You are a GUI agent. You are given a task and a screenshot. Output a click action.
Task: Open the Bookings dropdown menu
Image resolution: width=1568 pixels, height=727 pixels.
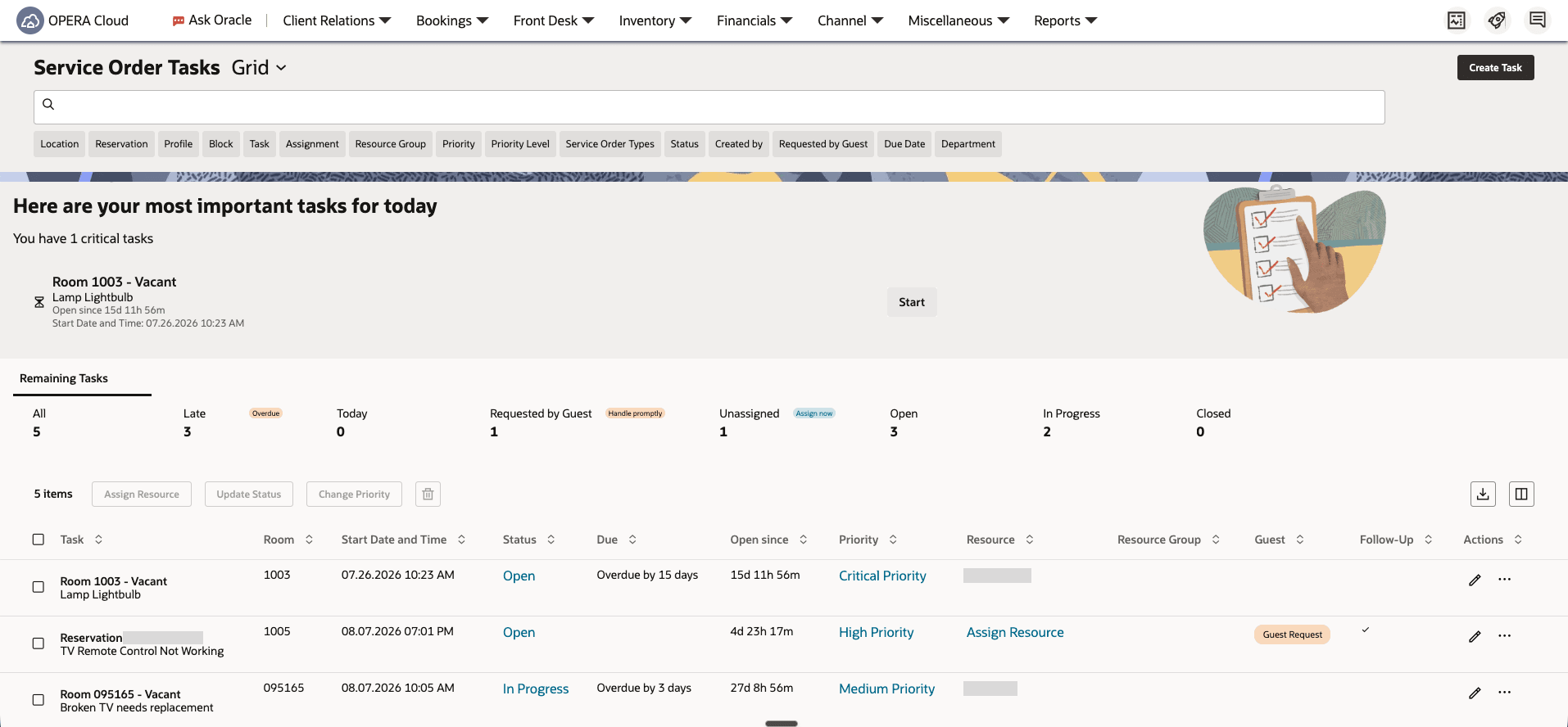(x=452, y=20)
